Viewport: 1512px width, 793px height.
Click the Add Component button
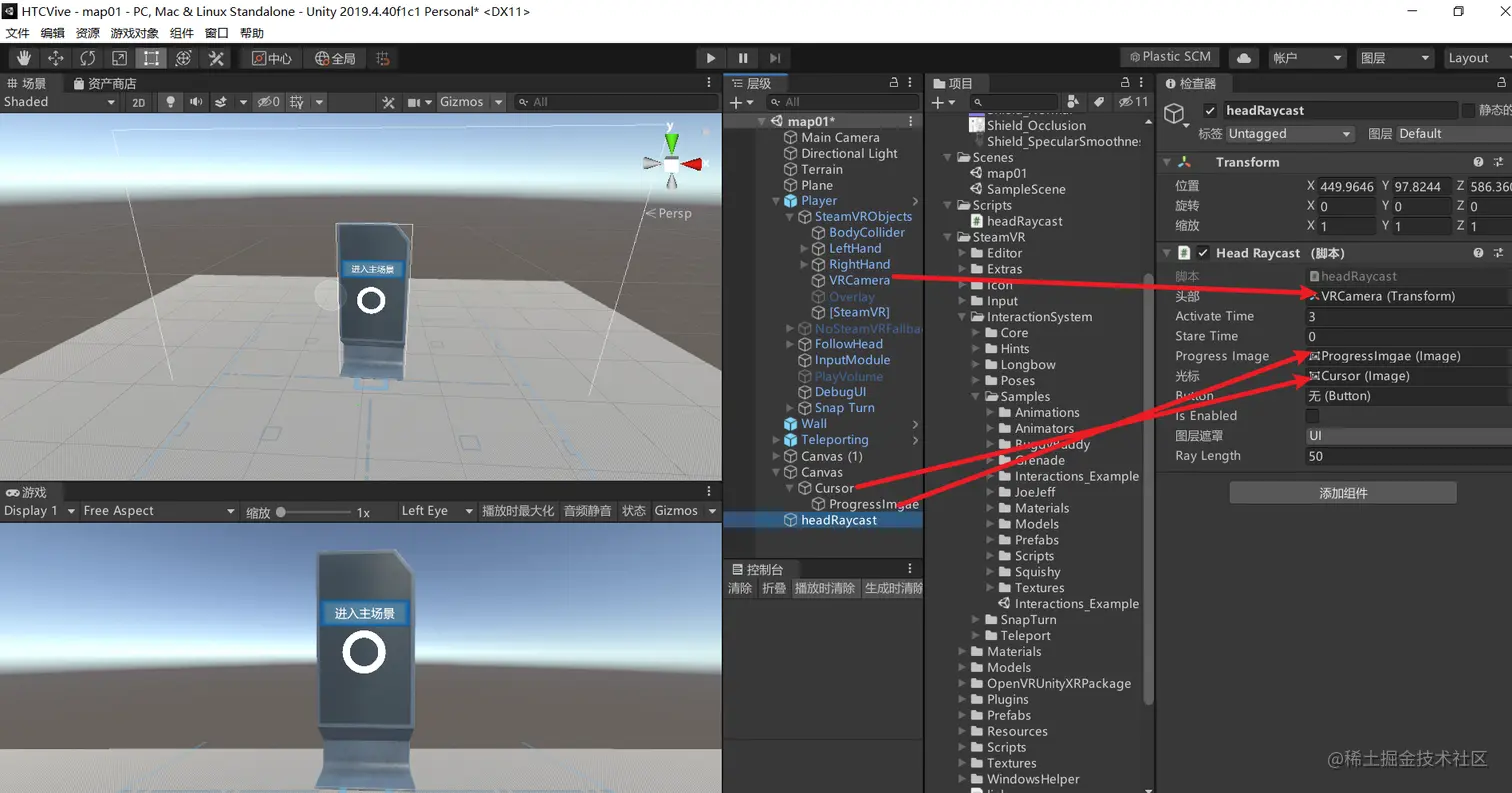pyautogui.click(x=1343, y=493)
